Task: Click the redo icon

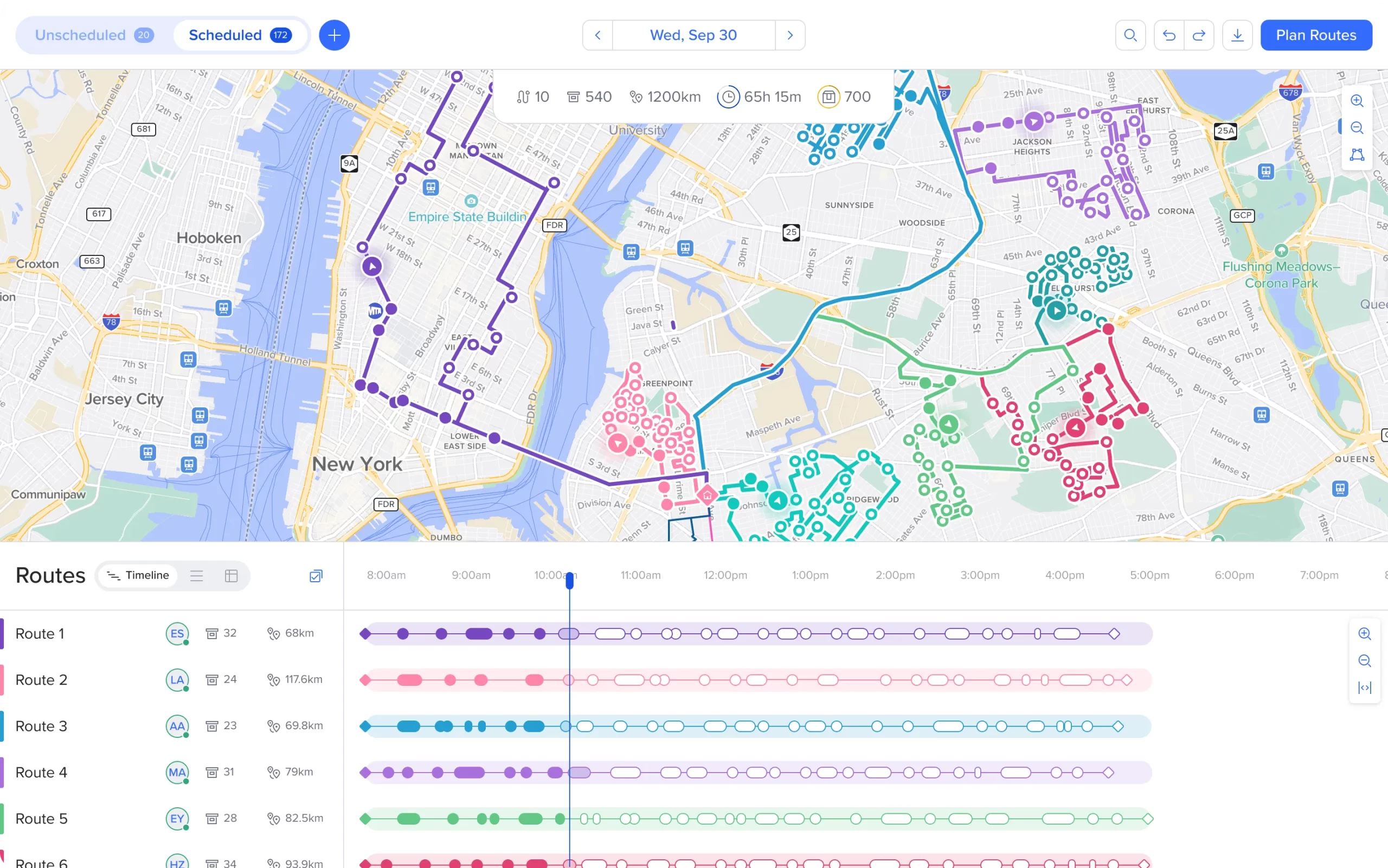Action: [1200, 35]
